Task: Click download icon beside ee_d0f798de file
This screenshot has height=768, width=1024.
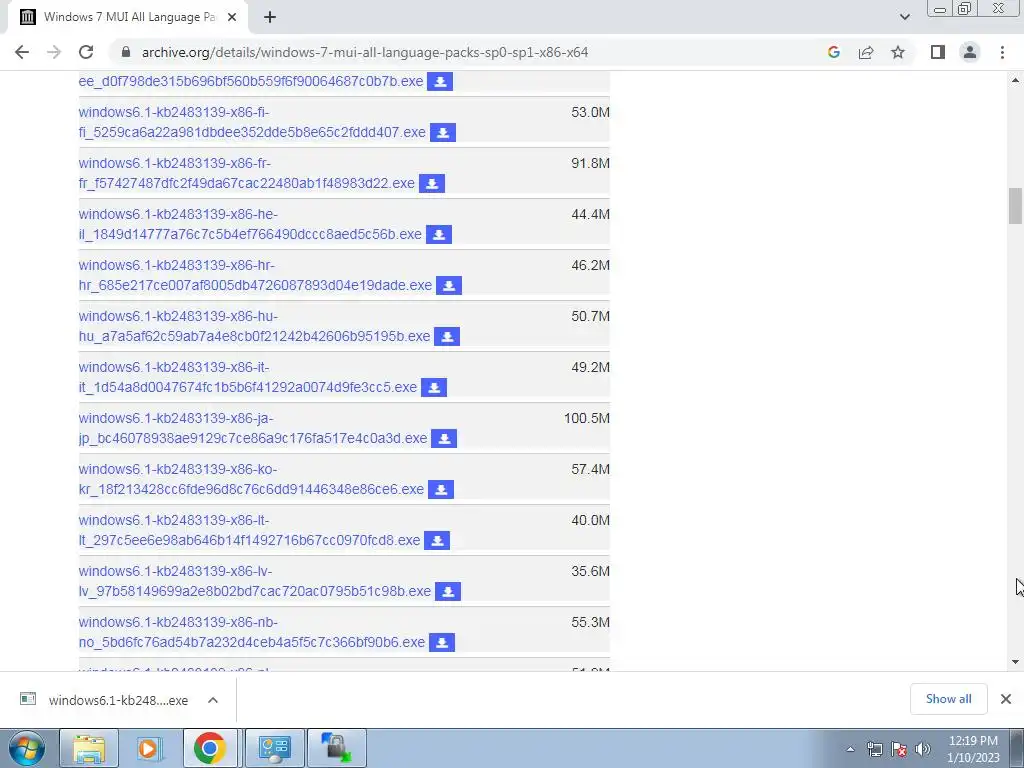Action: click(440, 82)
